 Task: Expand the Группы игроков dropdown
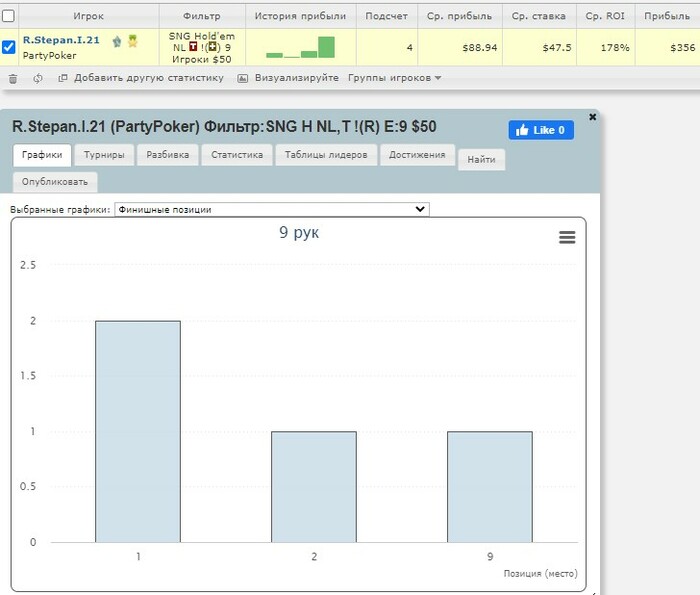(x=395, y=78)
